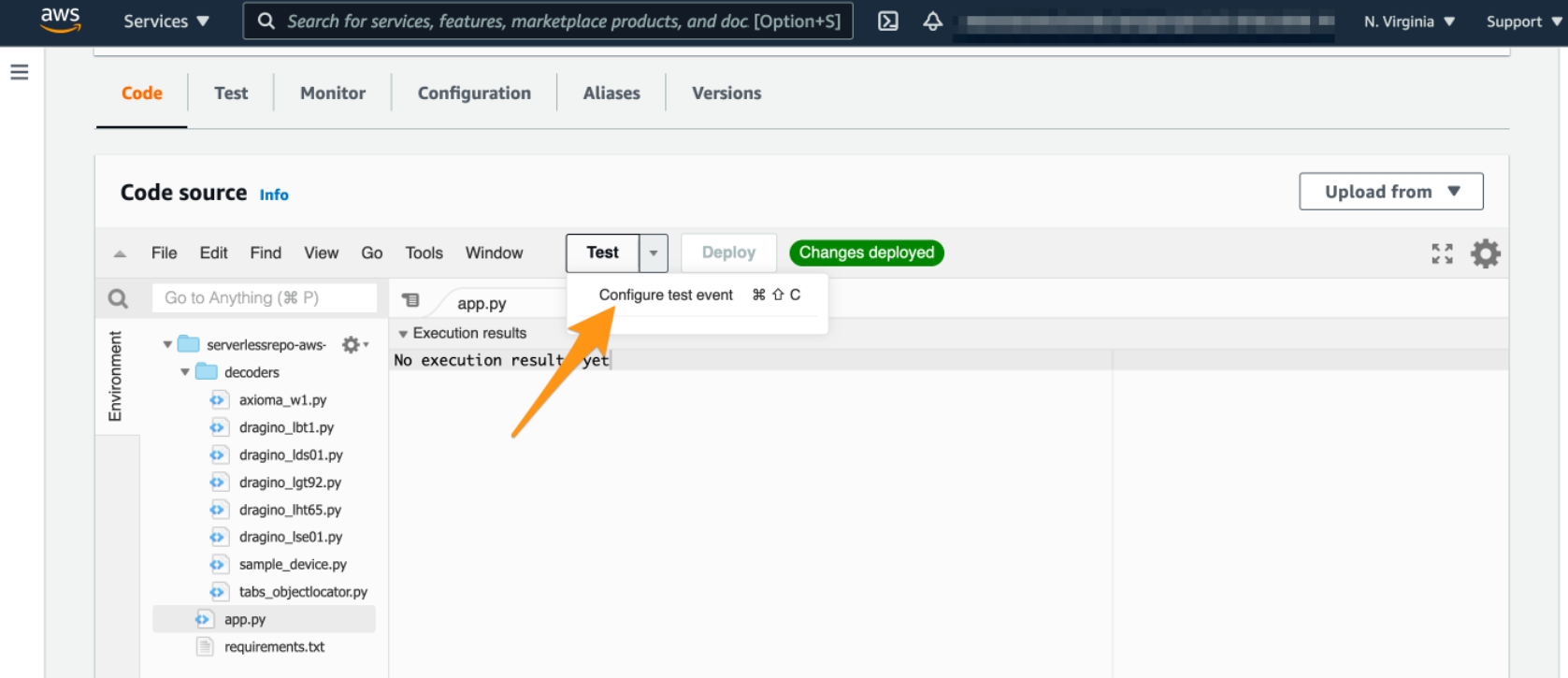Open sample_device.py in the tree
This screenshot has width=1568, height=678.
click(293, 565)
